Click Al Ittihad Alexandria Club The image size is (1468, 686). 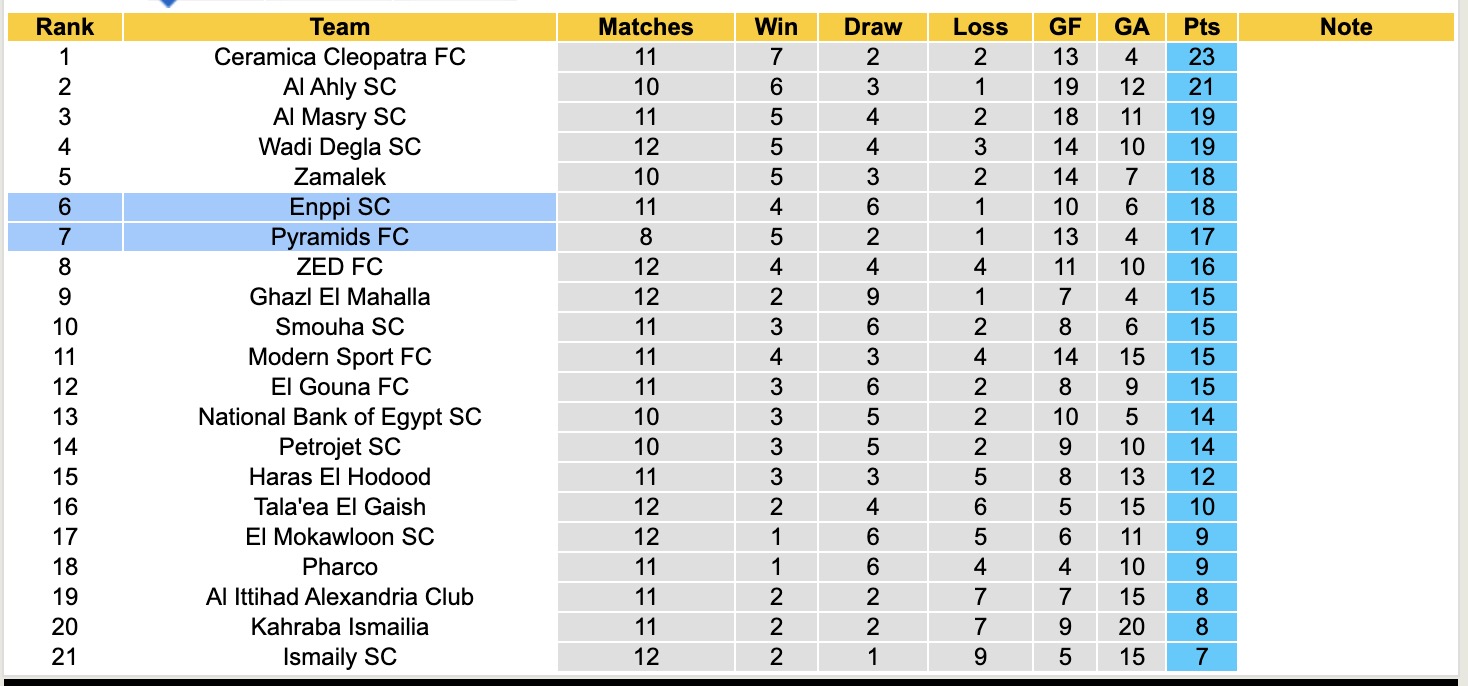point(340,597)
